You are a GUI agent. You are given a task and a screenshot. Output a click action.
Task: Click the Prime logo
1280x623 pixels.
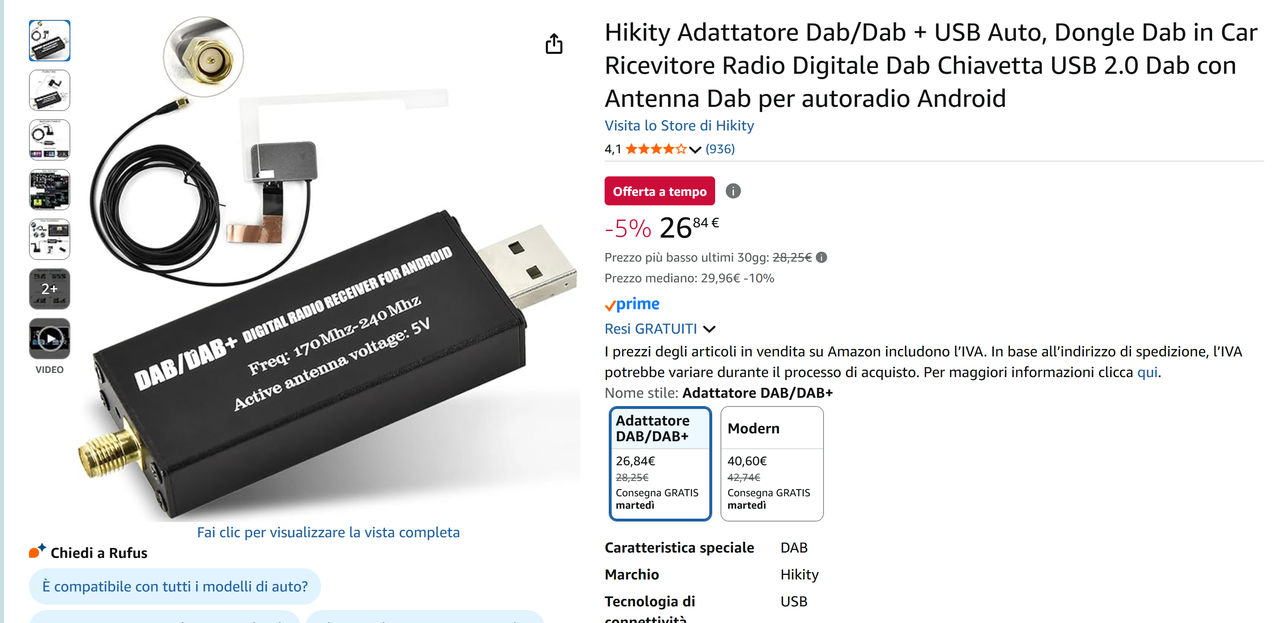[632, 304]
